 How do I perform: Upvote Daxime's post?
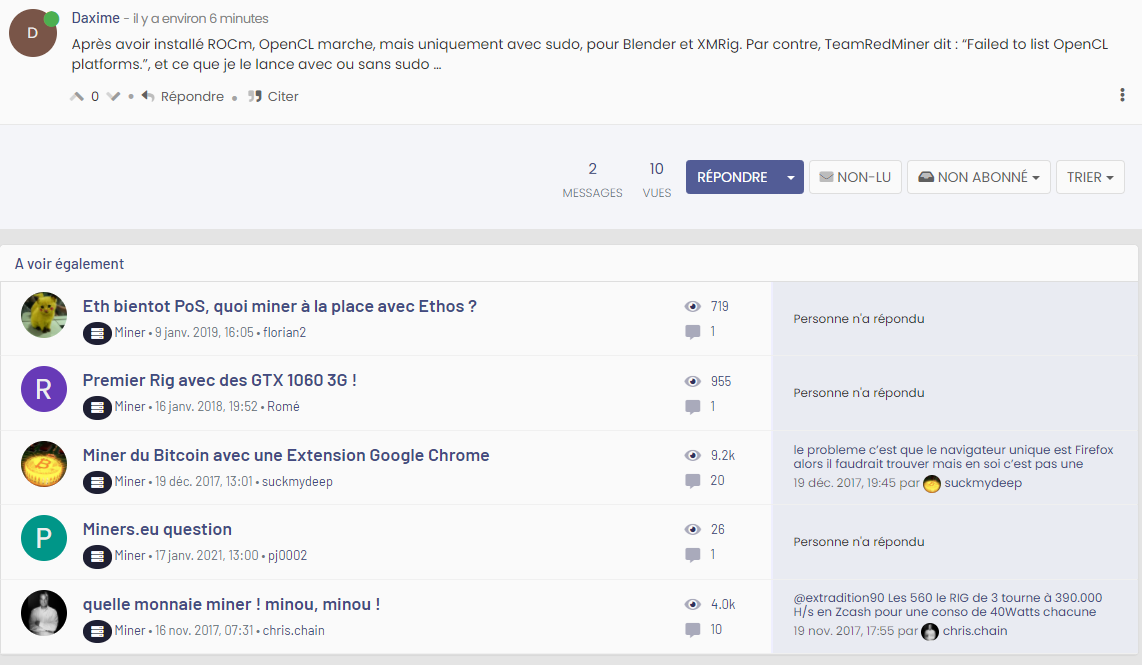click(77, 97)
